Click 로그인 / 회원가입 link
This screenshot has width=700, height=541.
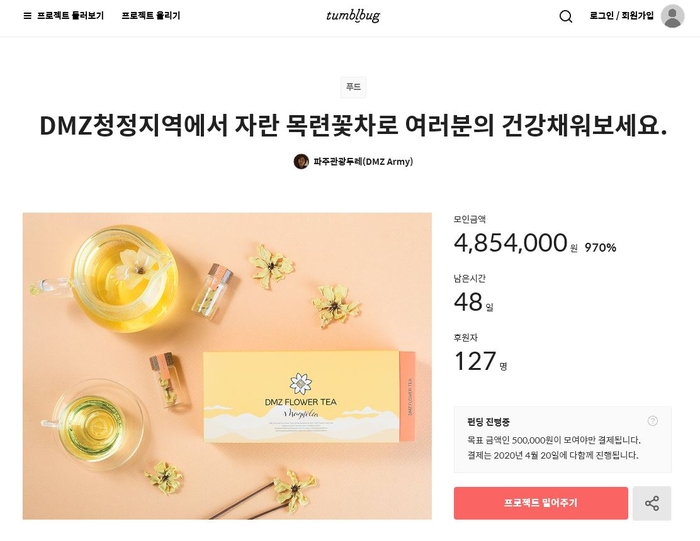click(621, 16)
